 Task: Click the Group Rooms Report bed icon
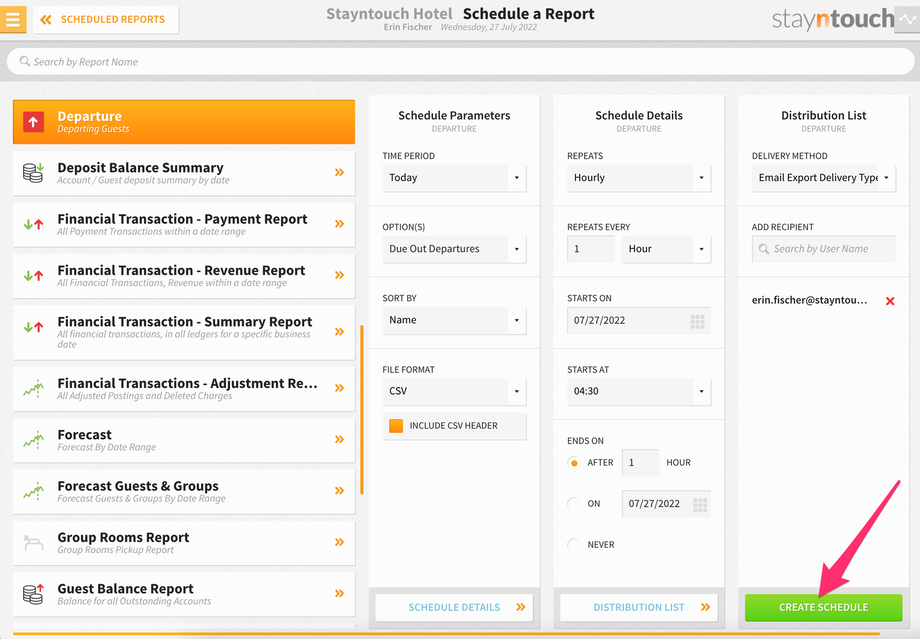point(33,543)
